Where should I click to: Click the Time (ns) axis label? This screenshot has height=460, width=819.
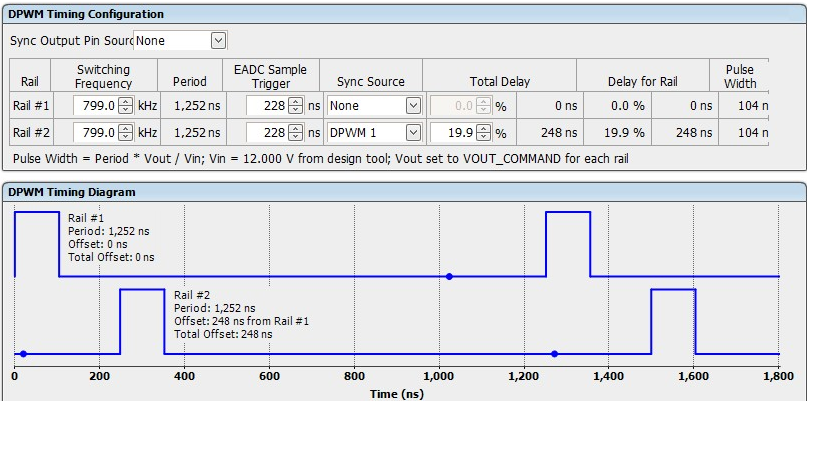pos(396,394)
